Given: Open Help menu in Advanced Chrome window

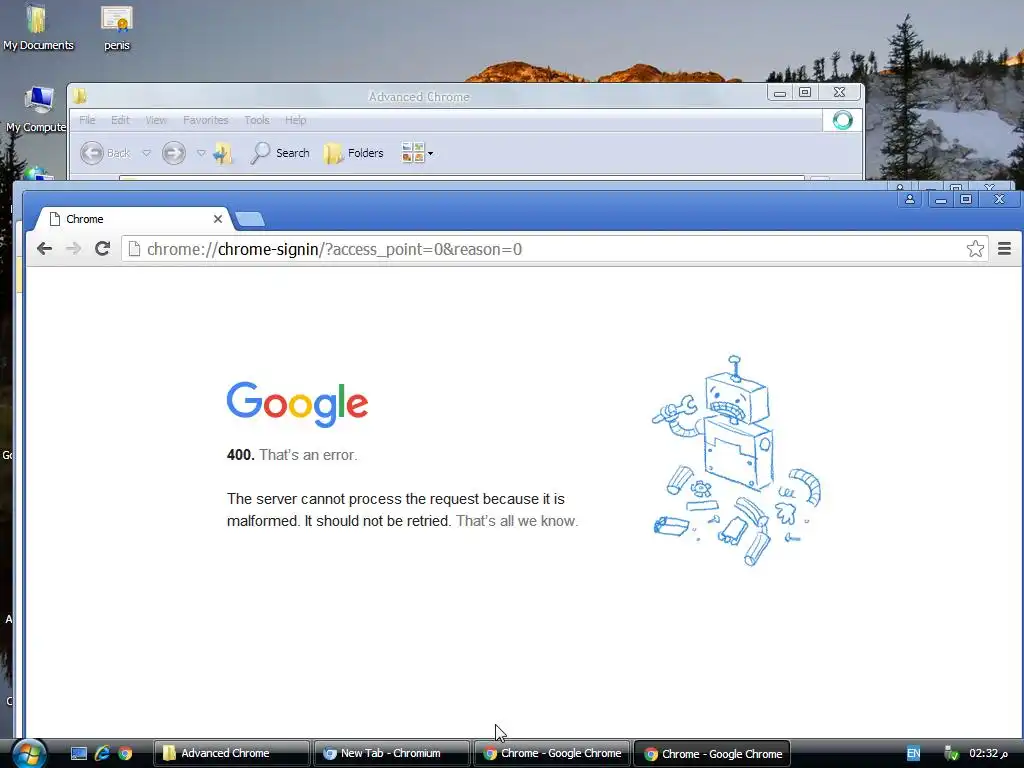Looking at the screenshot, I should [295, 120].
